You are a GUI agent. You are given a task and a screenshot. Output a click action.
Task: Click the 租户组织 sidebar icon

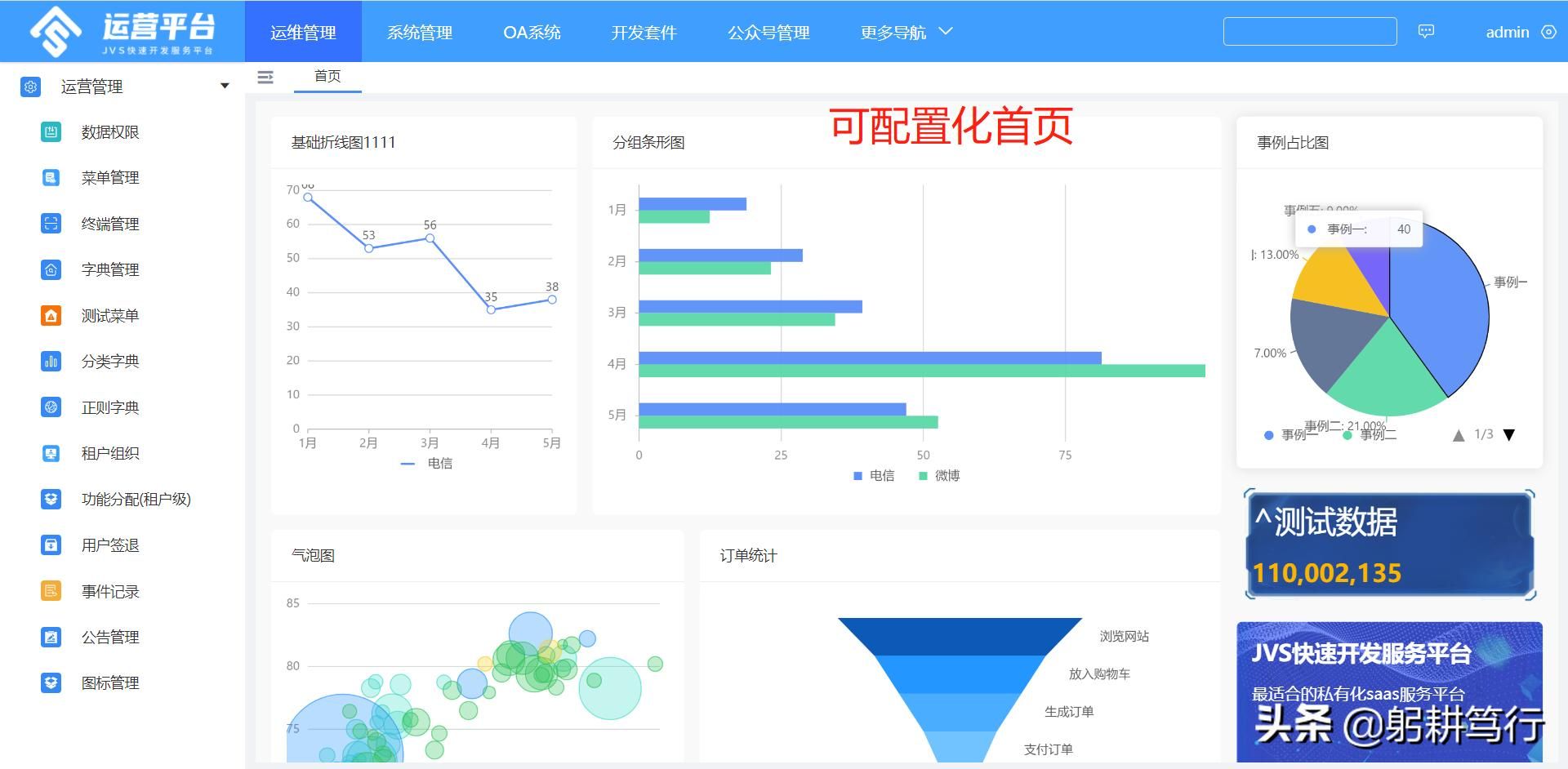point(51,453)
